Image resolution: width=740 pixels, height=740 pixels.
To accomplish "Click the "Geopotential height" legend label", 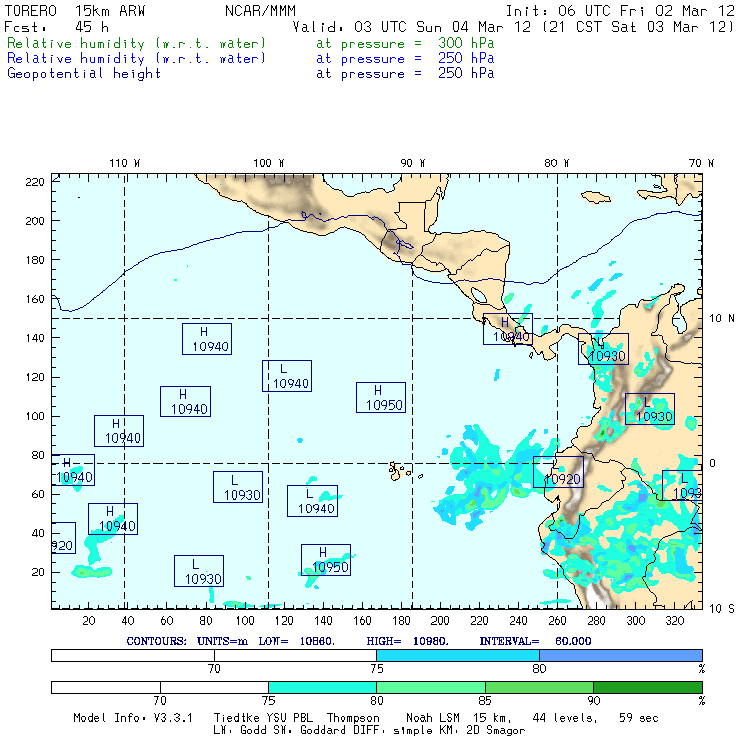I will 84,74.
